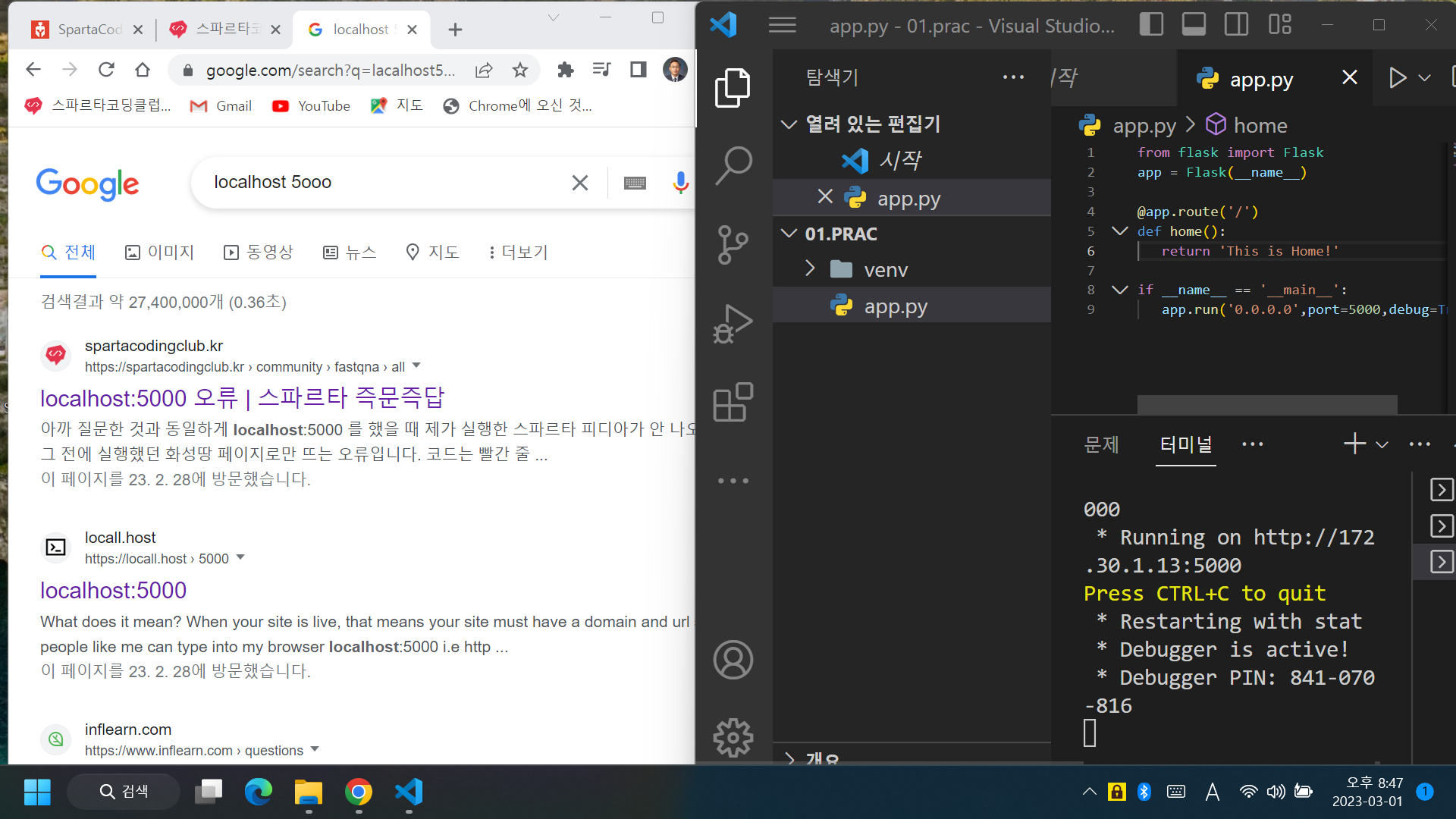
Task: Show additional views ellipsis in activity bar
Action: tap(733, 481)
